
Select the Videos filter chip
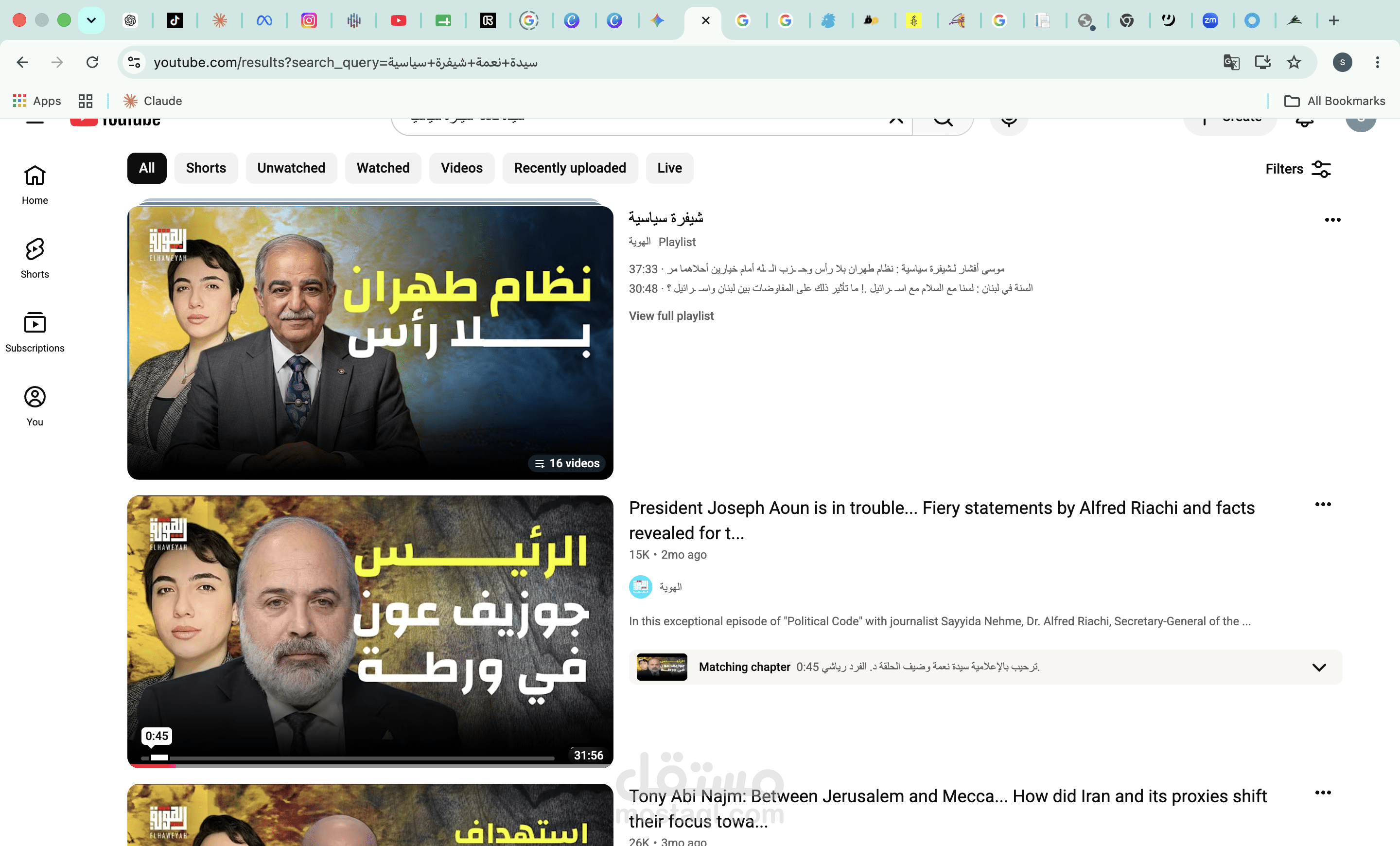(461, 168)
